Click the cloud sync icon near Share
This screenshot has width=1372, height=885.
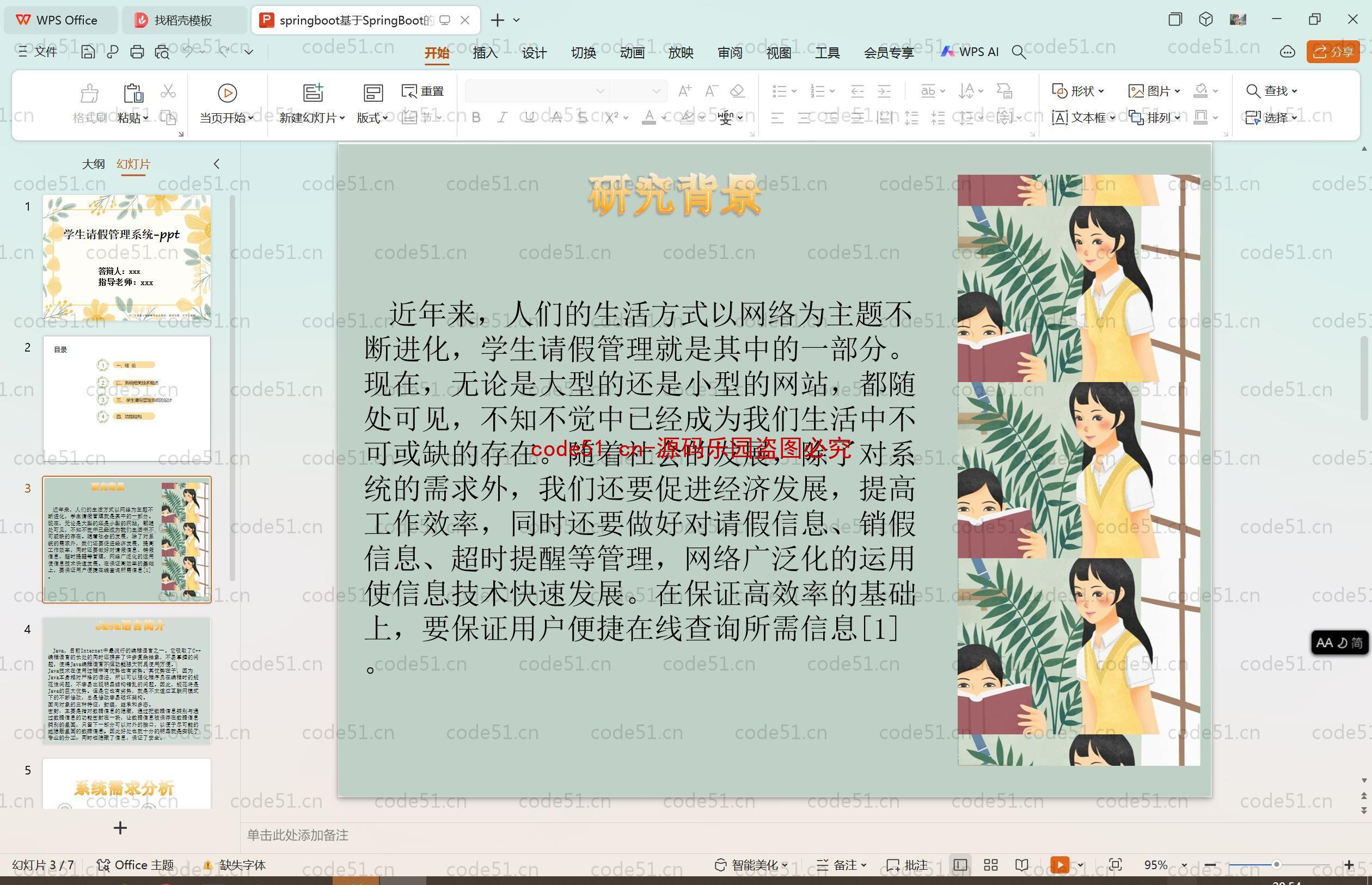(1287, 52)
